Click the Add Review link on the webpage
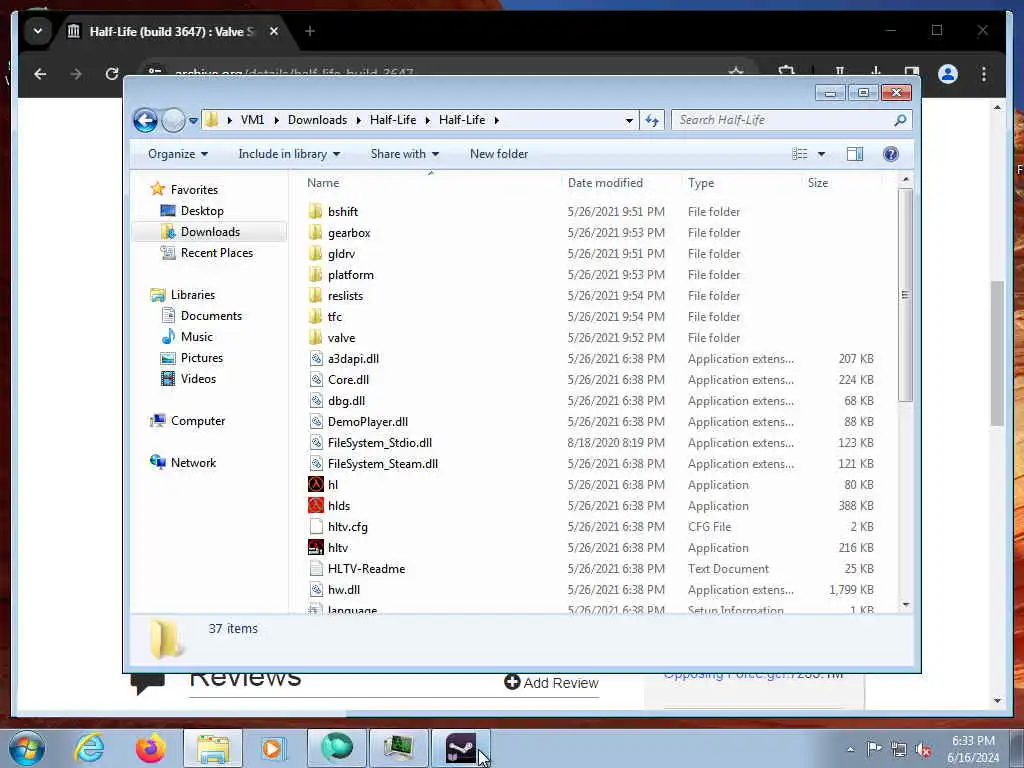This screenshot has width=1024, height=768. click(x=551, y=682)
